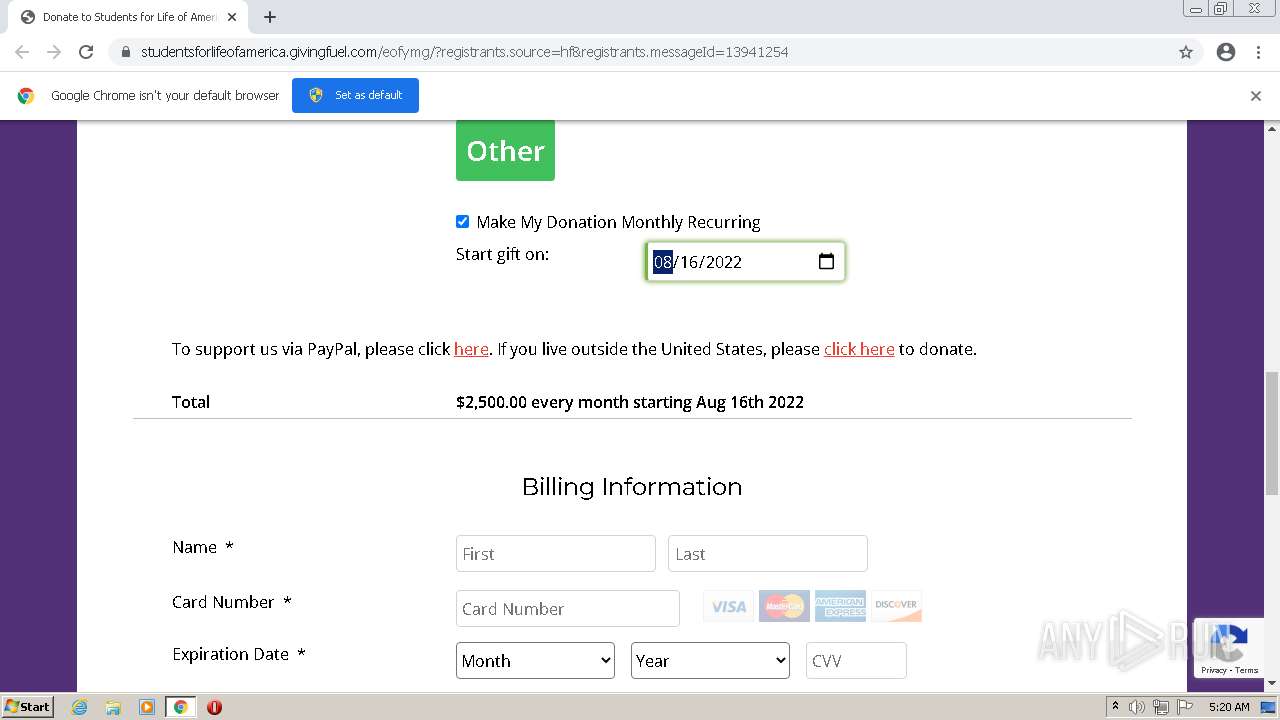The height and width of the screenshot is (720, 1280).
Task: Open the expiration Month dropdown
Action: click(535, 660)
